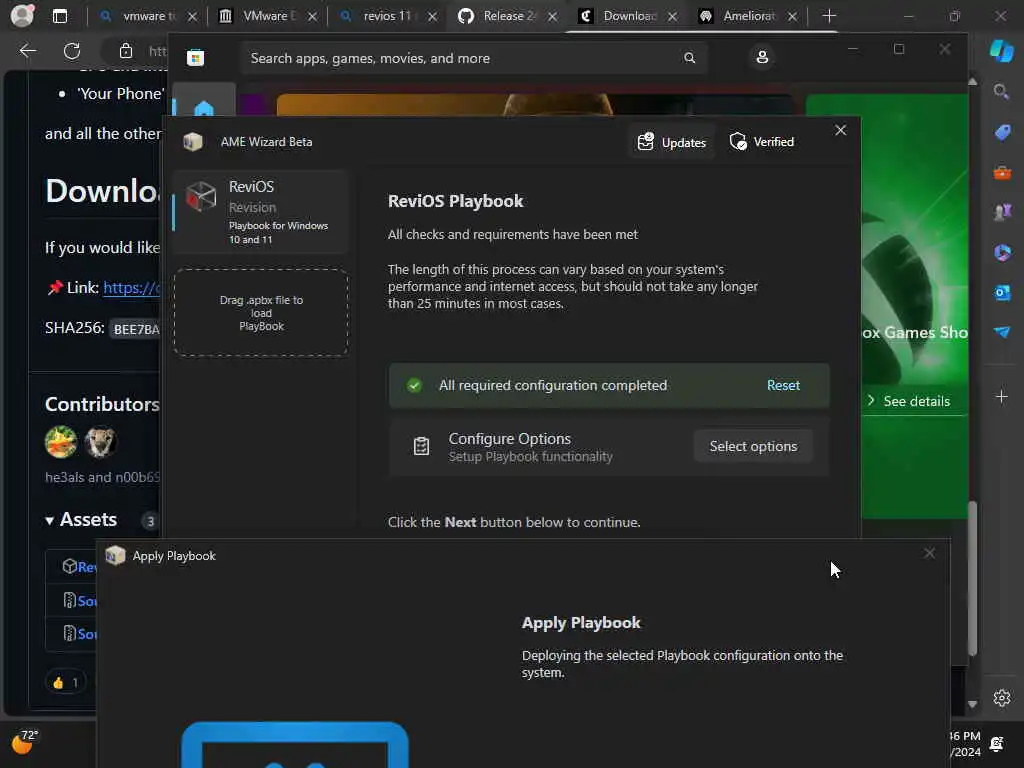The image size is (1024, 768).
Task: Click See details on the Xbox banner
Action: [908, 401]
